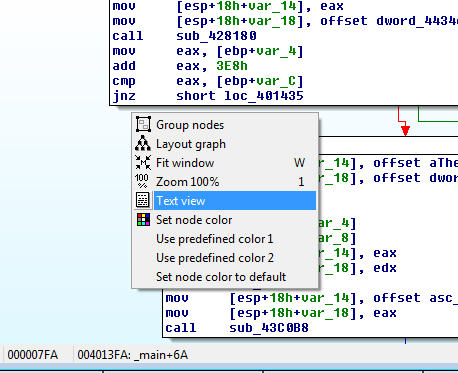This screenshot has width=458, height=373.
Task: Switch to Text view
Action: pyautogui.click(x=225, y=201)
